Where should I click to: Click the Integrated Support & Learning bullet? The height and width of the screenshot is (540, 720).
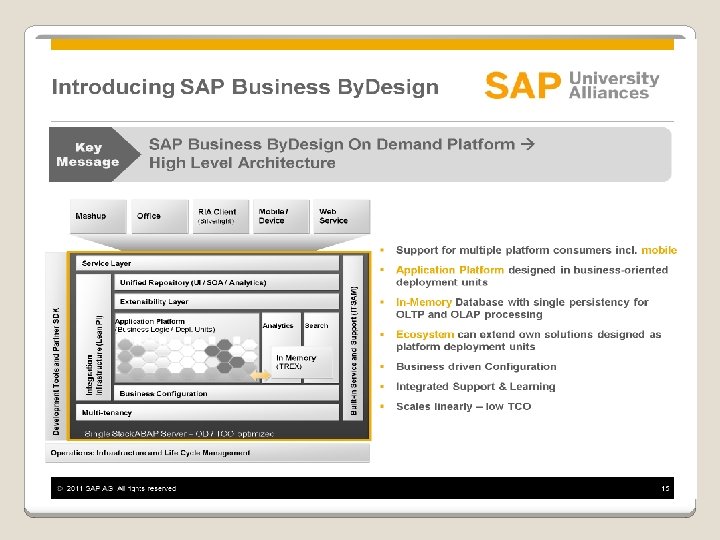coord(476,387)
